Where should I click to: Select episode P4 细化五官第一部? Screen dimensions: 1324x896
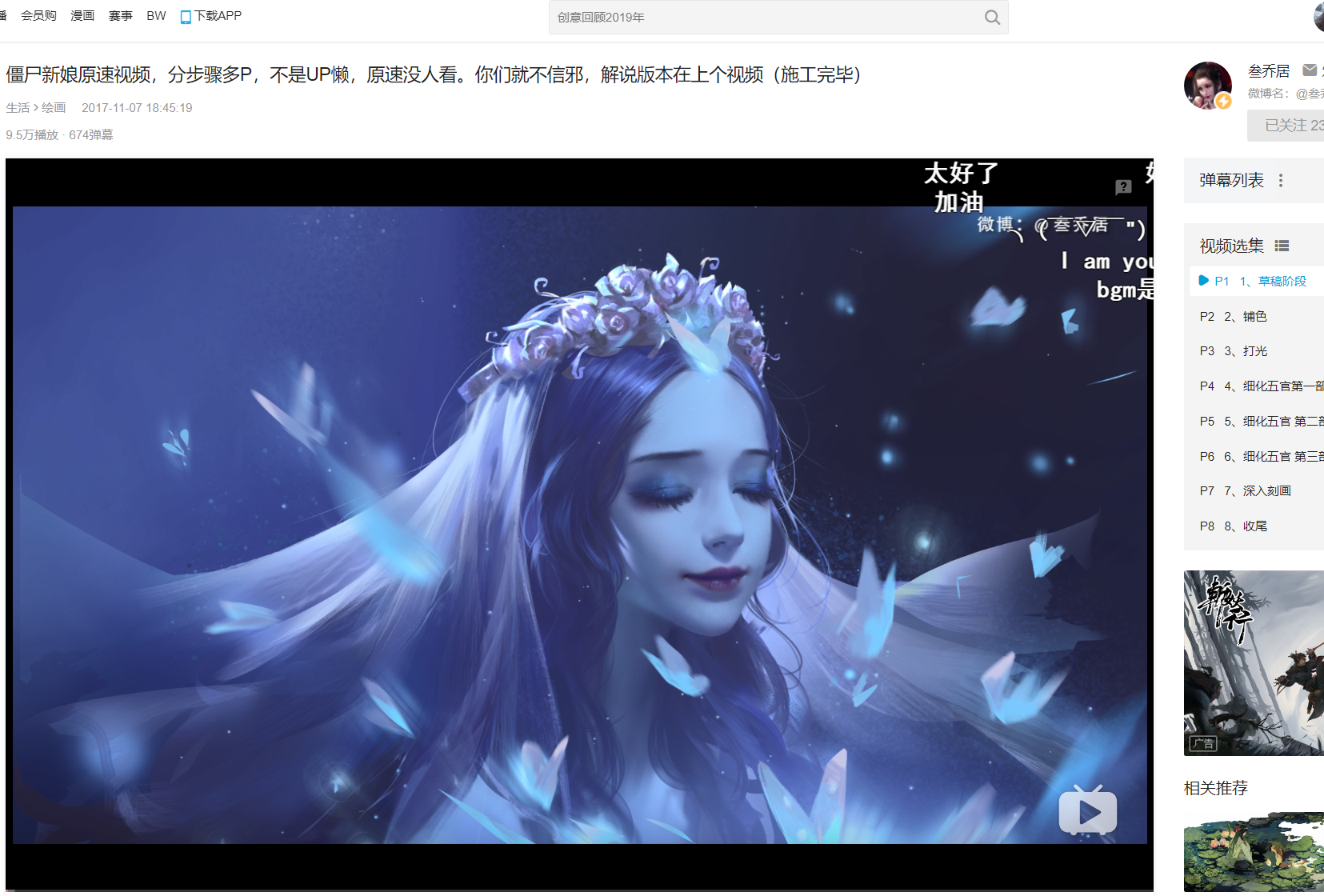tap(1257, 386)
